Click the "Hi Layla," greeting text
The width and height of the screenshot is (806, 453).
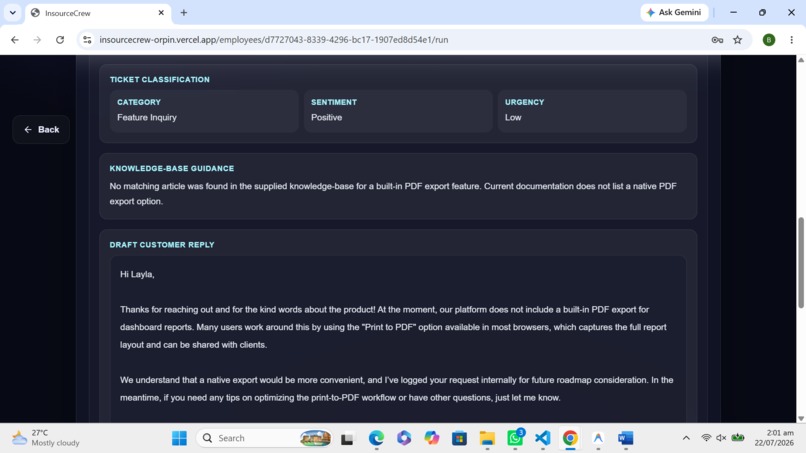[x=137, y=275]
